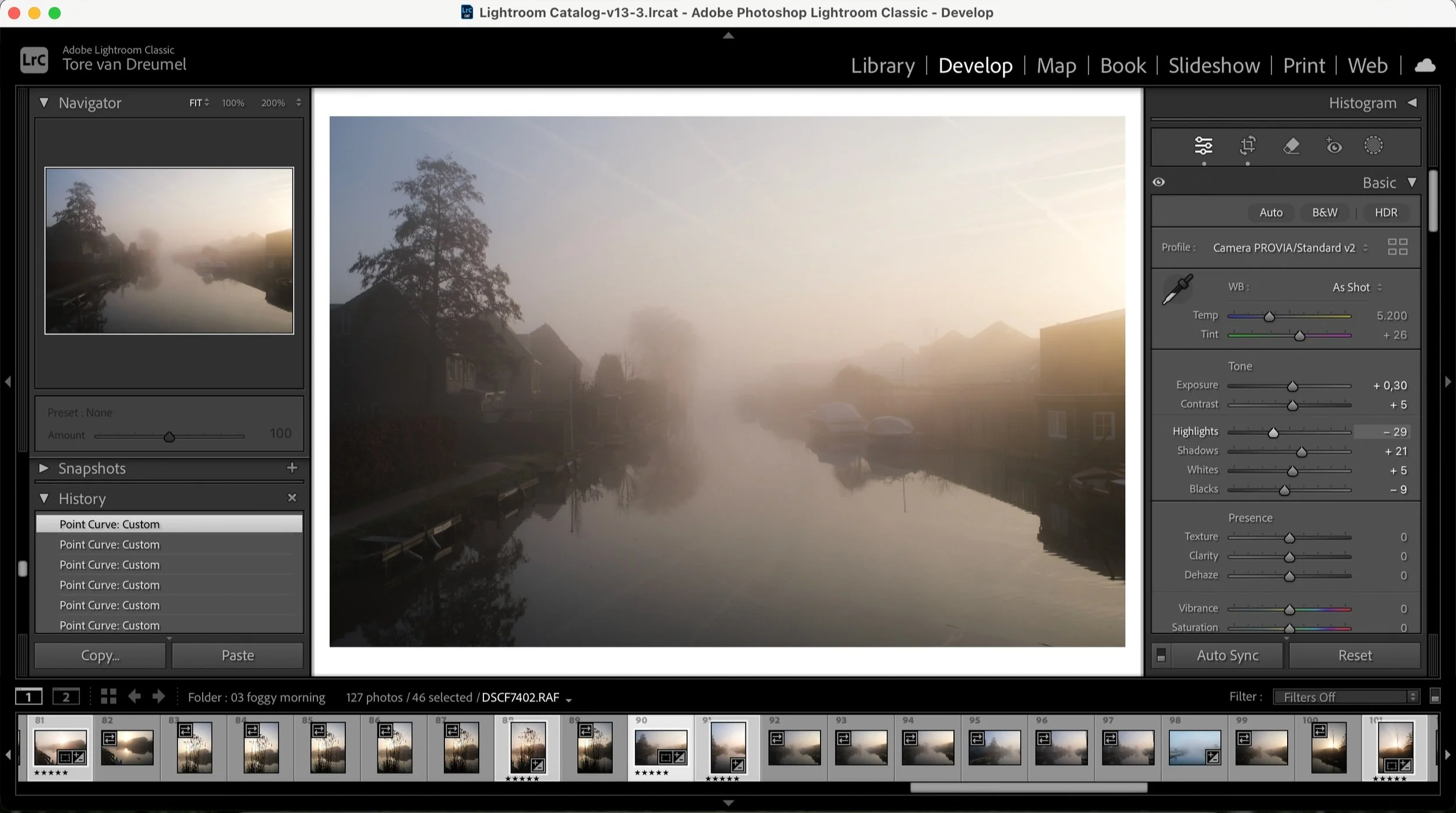Open the profile browser grid icon
The width and height of the screenshot is (1456, 813).
[1397, 247]
